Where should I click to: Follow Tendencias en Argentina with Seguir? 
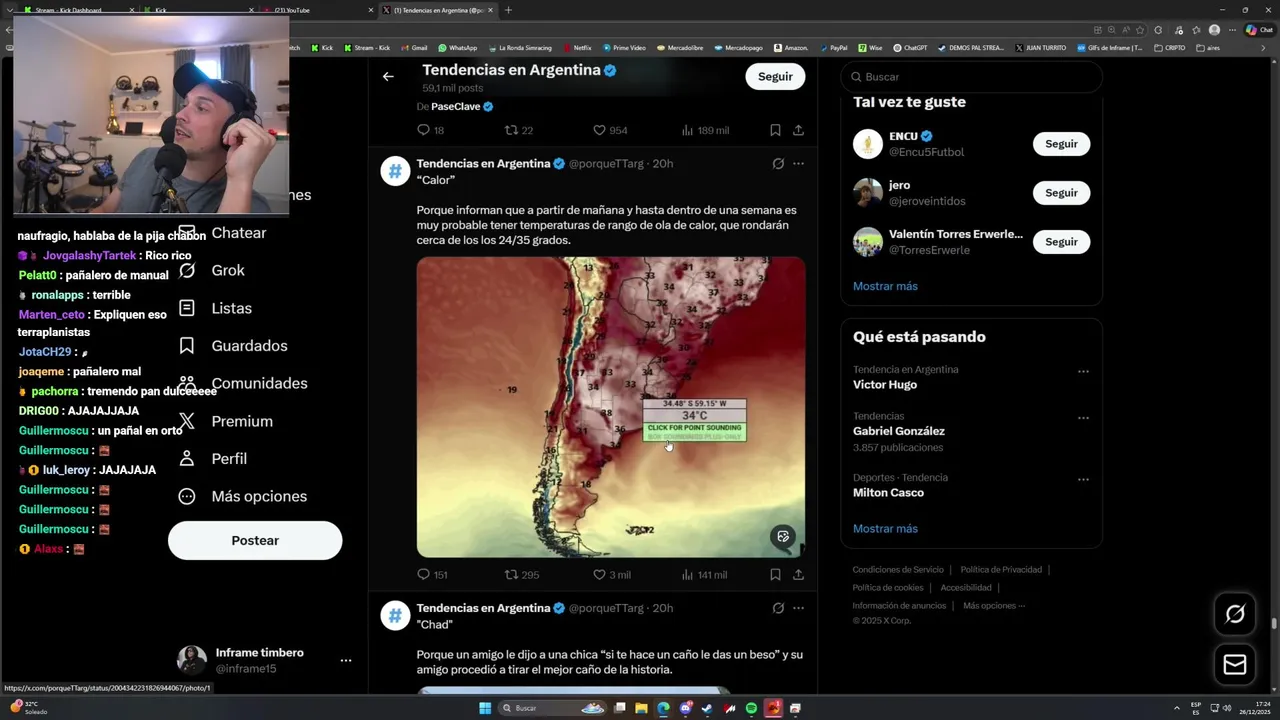point(775,76)
